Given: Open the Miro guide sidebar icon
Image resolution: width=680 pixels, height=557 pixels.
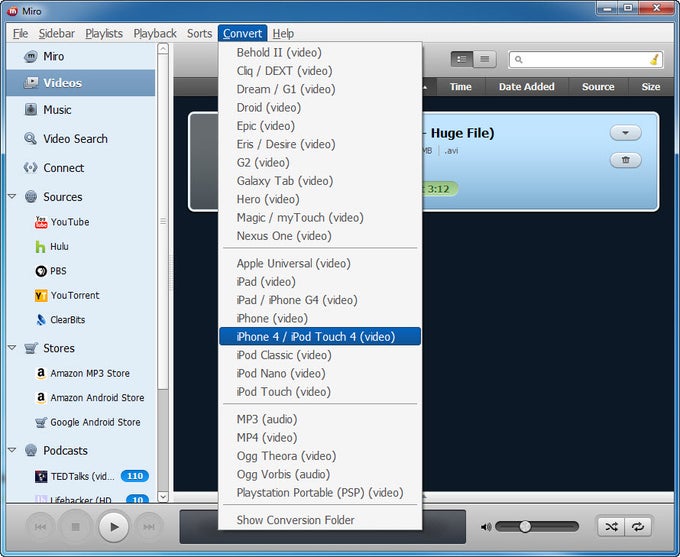Looking at the screenshot, I should pyautogui.click(x=31, y=56).
